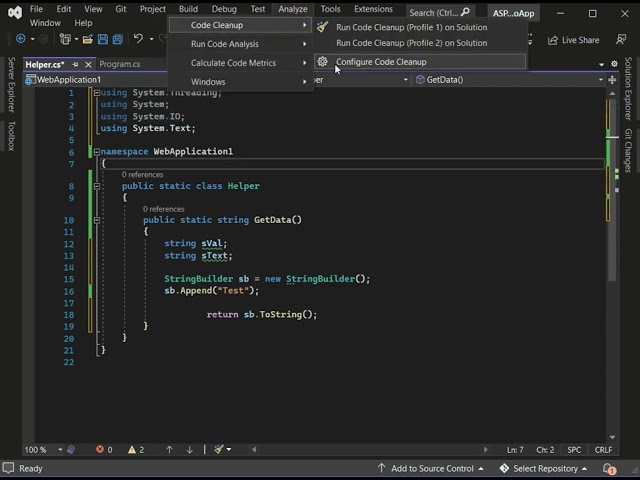Click the CRLF line ending indicator

(603, 450)
